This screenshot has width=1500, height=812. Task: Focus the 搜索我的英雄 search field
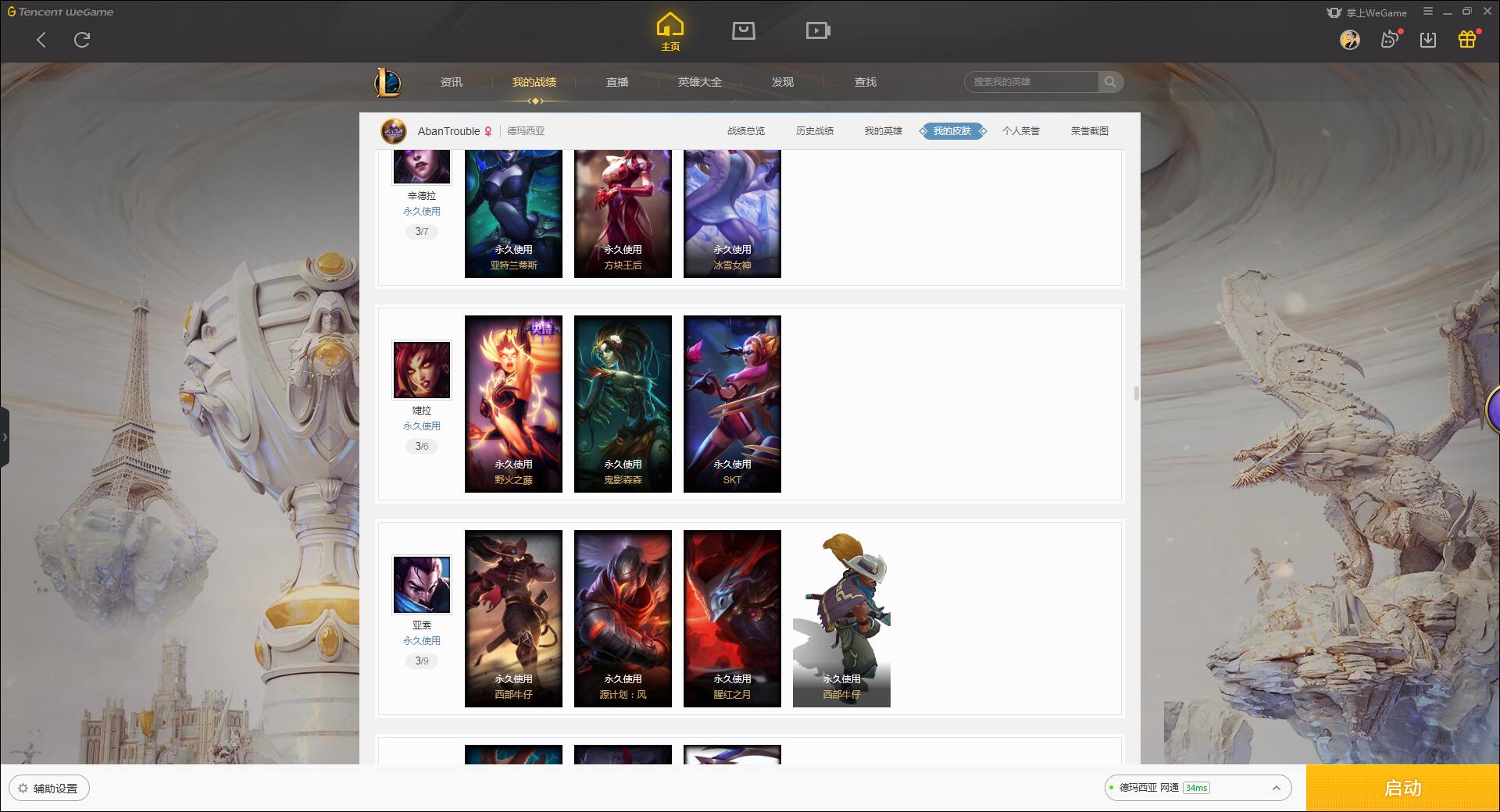click(1032, 82)
